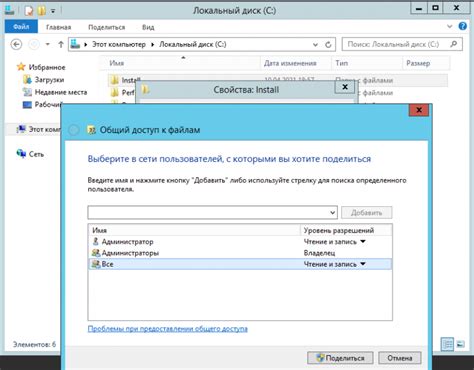Select the Администраторы row
474x370 pixels.
tap(240, 253)
